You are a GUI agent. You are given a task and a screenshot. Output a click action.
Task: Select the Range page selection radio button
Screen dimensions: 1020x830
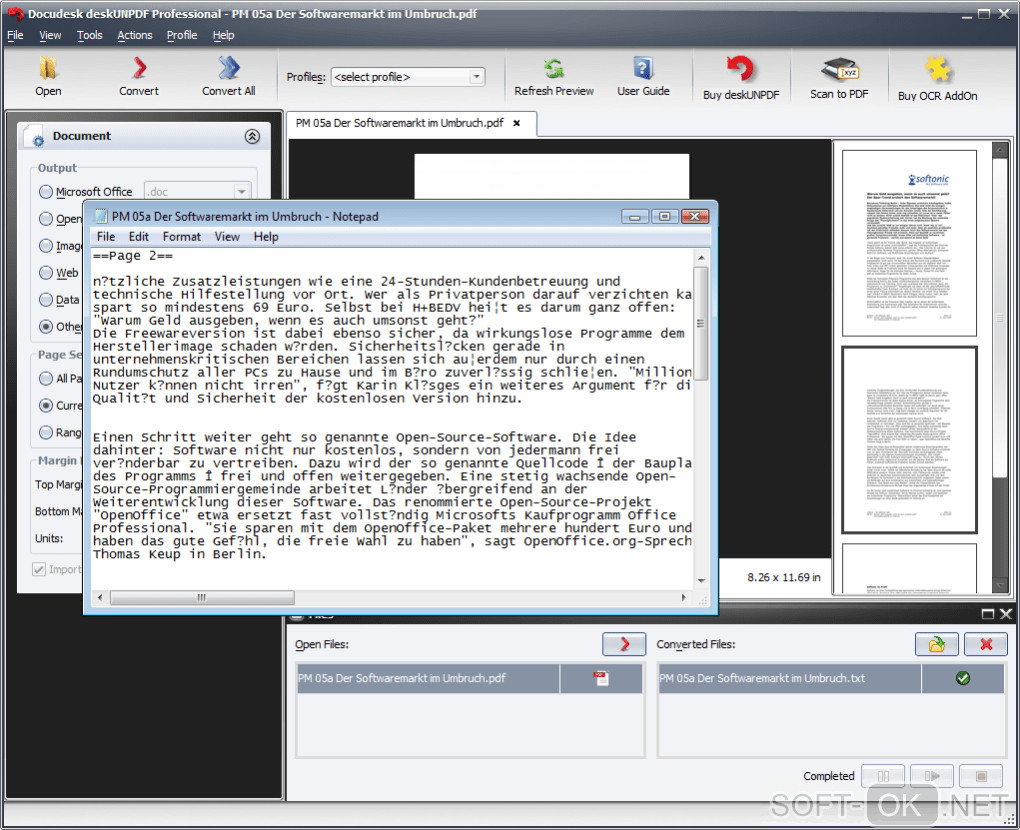pyautogui.click(x=46, y=432)
